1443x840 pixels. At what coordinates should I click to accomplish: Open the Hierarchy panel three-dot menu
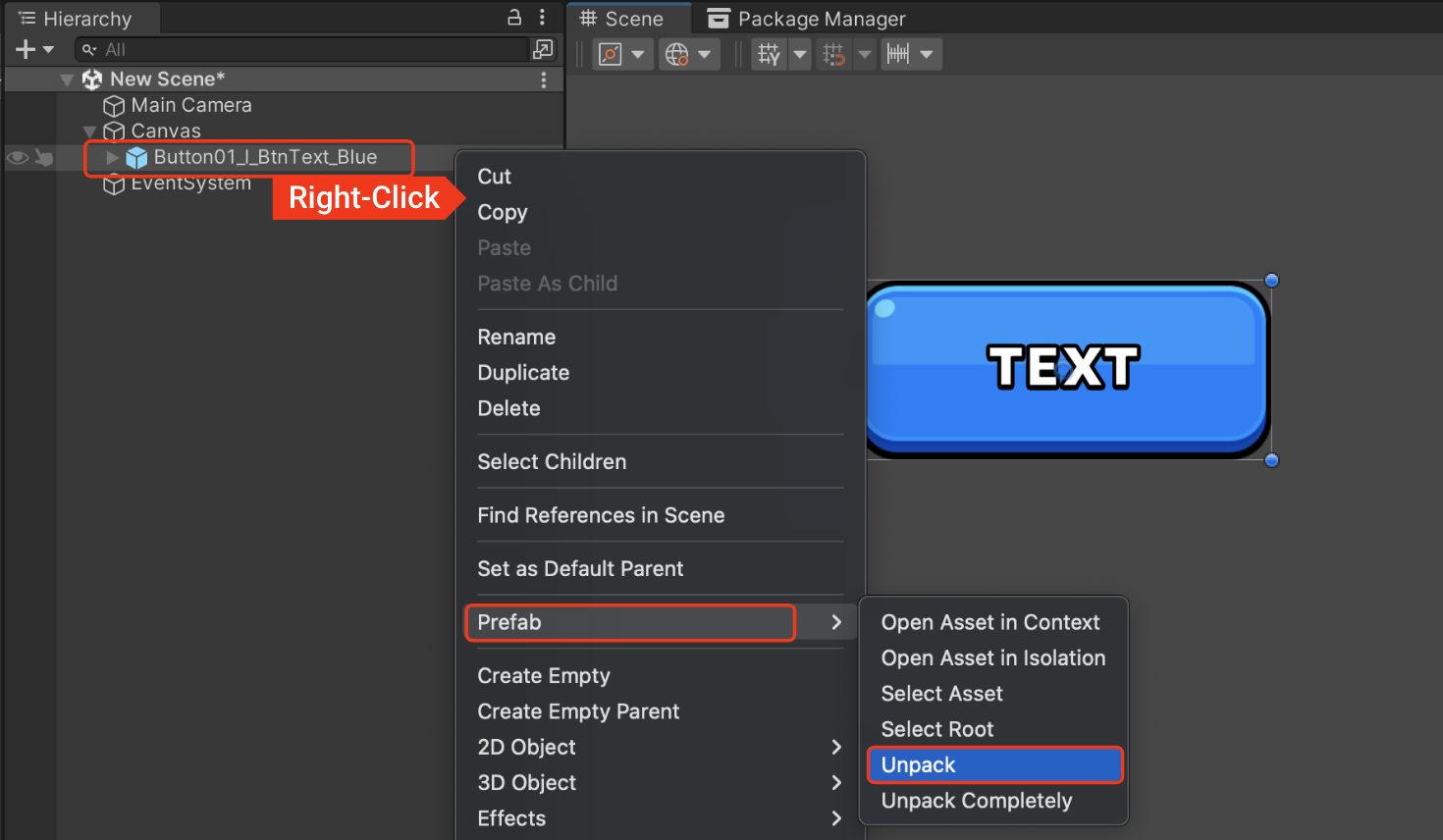coord(542,17)
